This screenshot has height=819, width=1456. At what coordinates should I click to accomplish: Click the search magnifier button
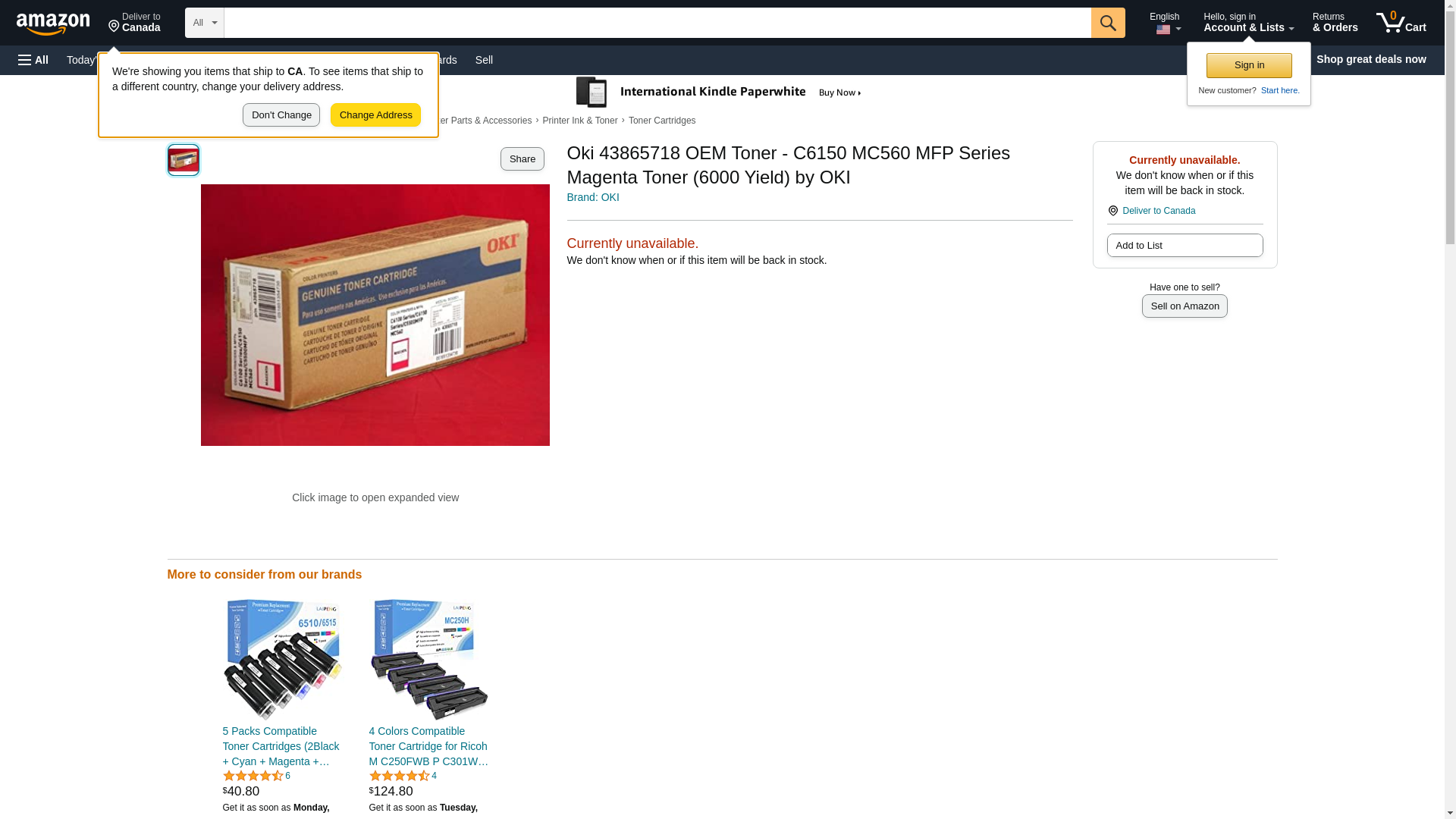pyautogui.click(x=1108, y=23)
